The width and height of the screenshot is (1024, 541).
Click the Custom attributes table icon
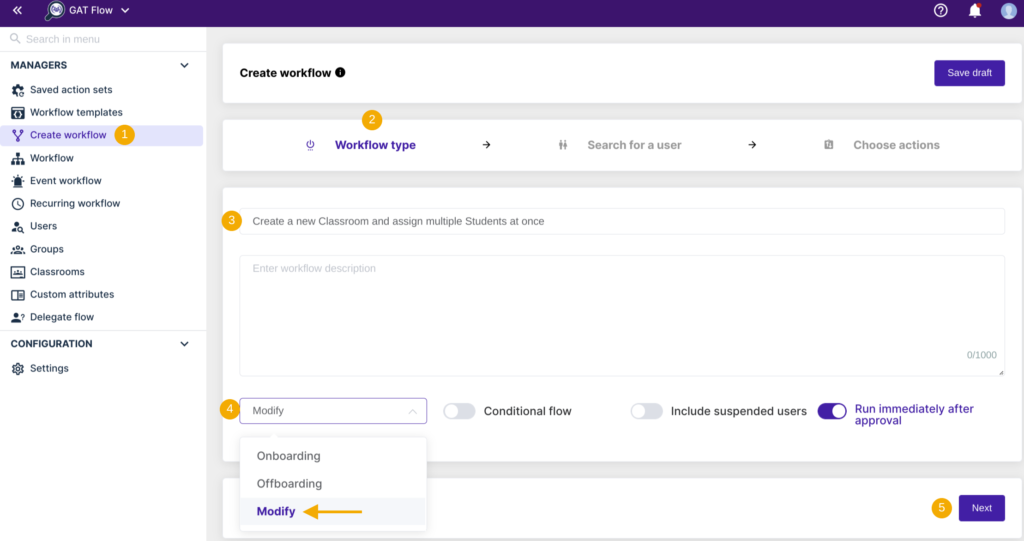click(x=18, y=295)
